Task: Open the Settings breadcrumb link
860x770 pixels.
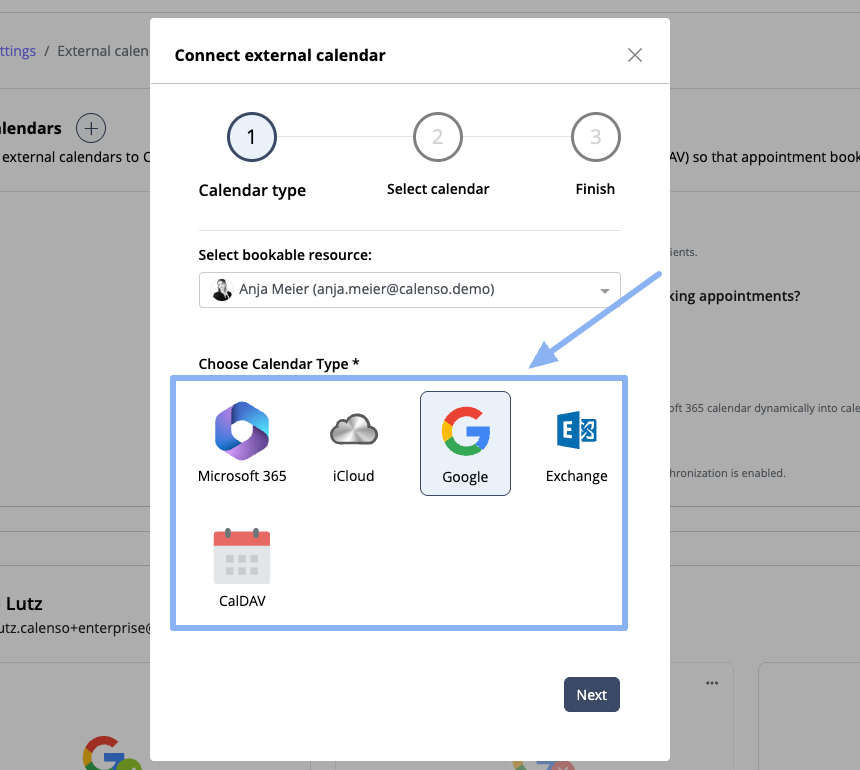Action: pos(16,51)
